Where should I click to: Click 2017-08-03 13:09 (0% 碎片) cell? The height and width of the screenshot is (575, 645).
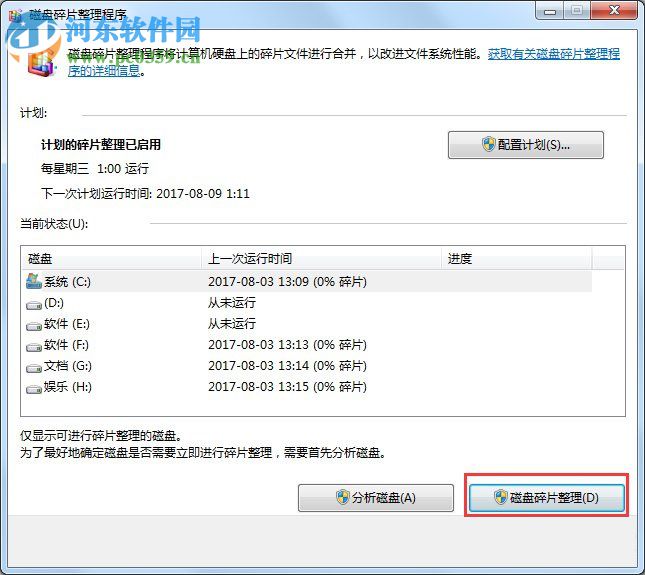(x=287, y=282)
